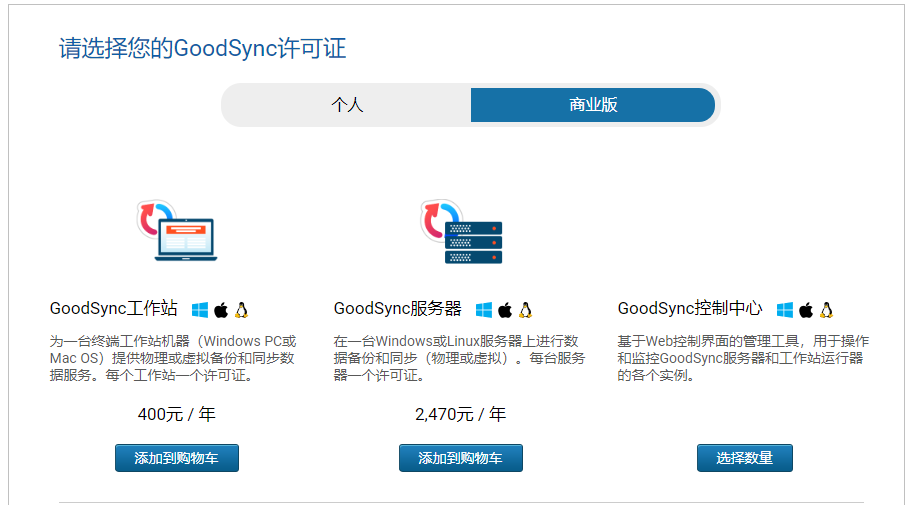Click the Apple icon beside GoodSync服务器
This screenshot has height=505, width=907.
pos(505,310)
